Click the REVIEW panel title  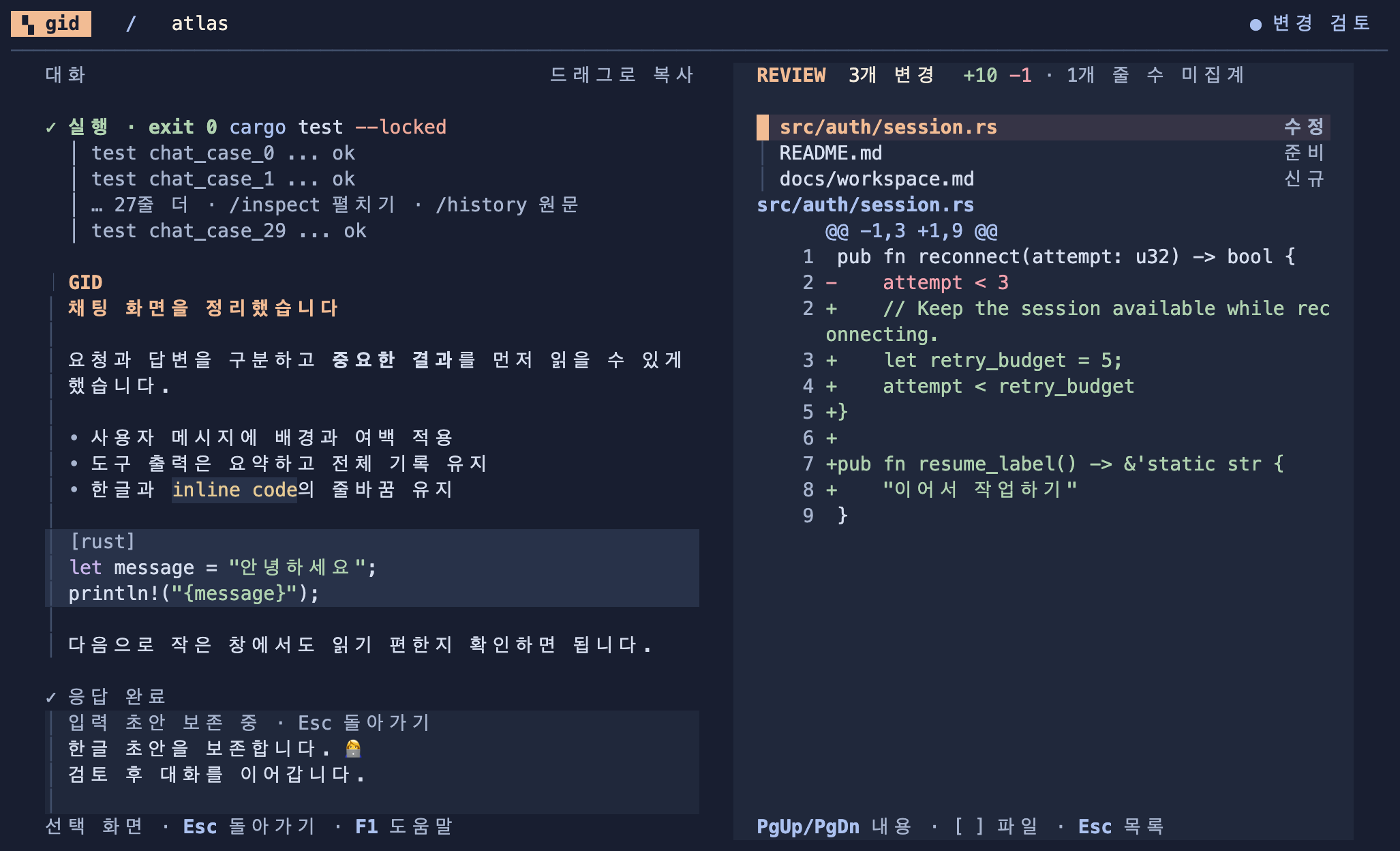click(x=791, y=75)
